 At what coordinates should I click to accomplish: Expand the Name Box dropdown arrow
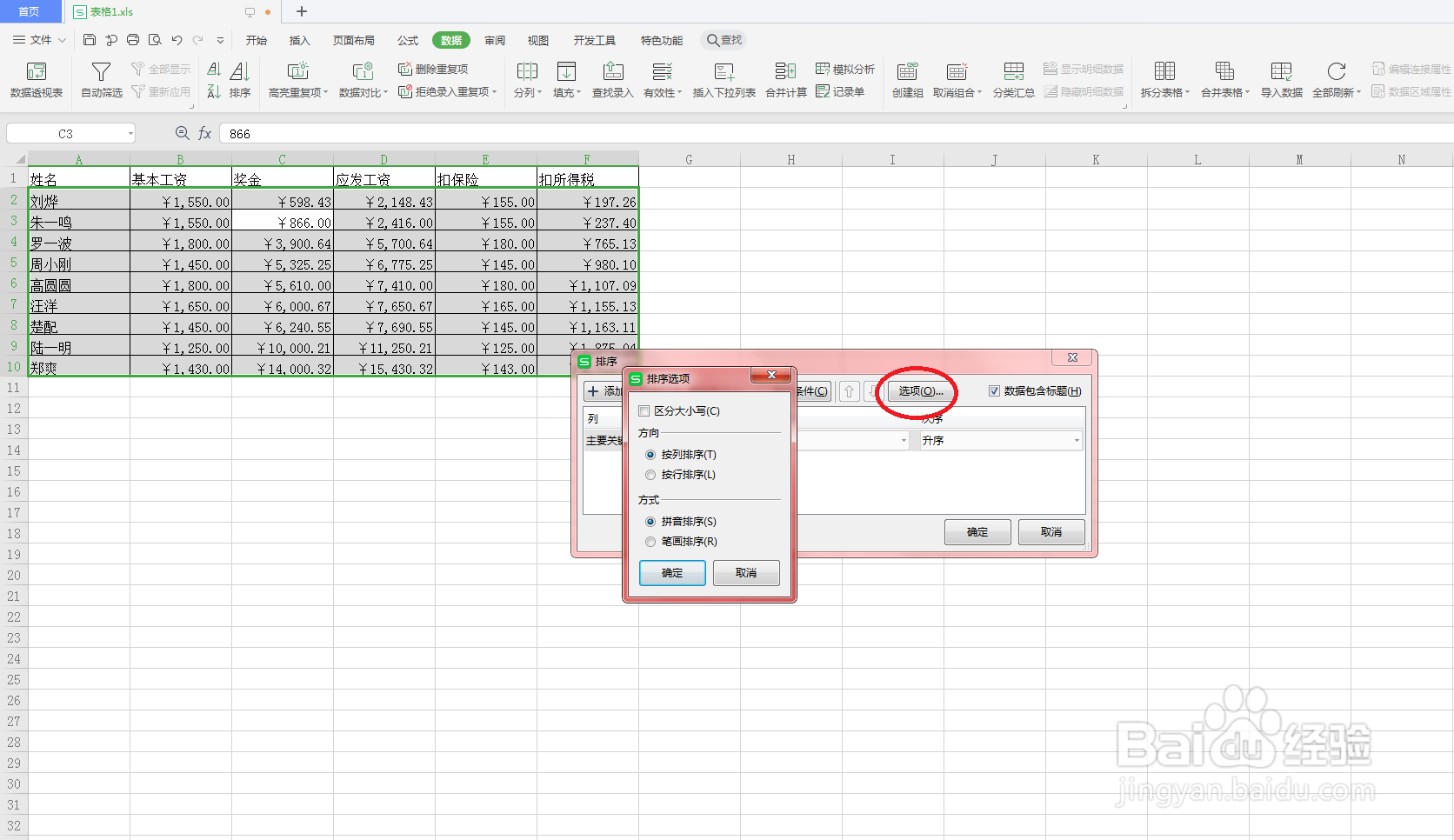point(130,133)
